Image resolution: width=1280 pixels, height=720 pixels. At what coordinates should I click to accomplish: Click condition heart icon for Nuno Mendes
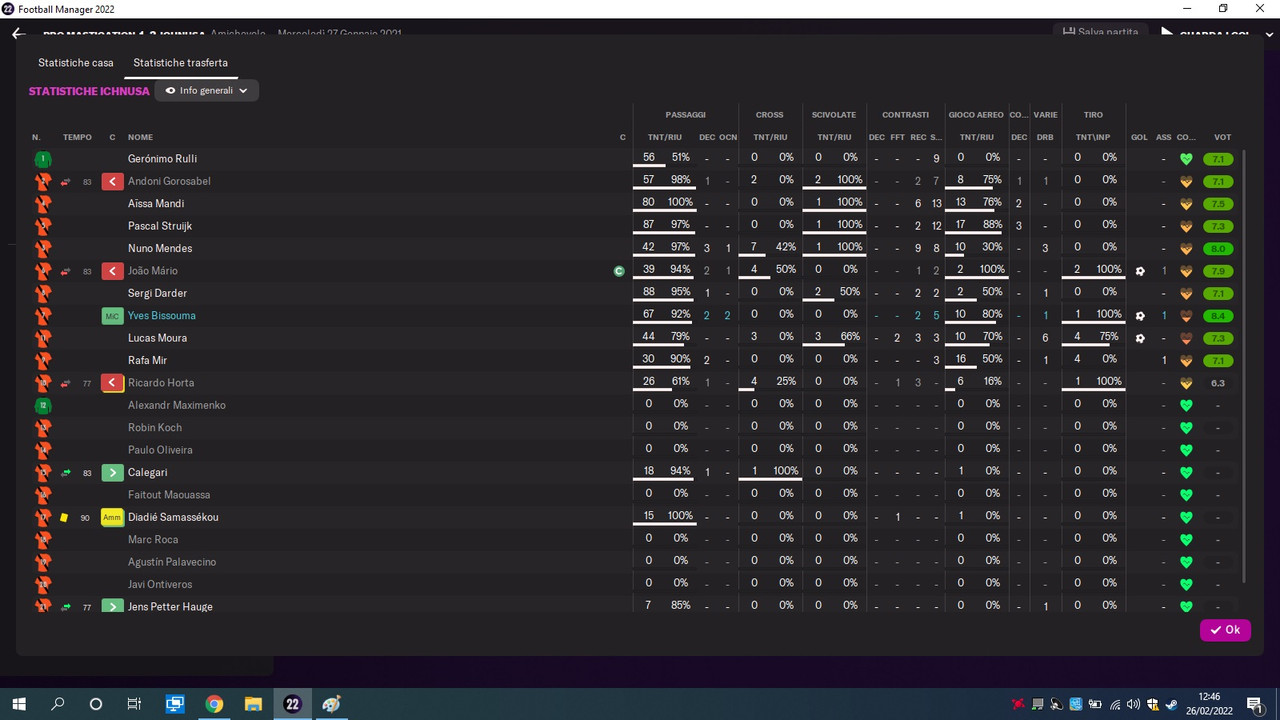[x=1187, y=249]
